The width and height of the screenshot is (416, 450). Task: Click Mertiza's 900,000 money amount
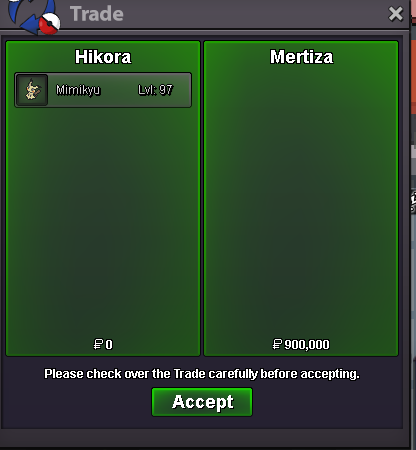pos(307,344)
